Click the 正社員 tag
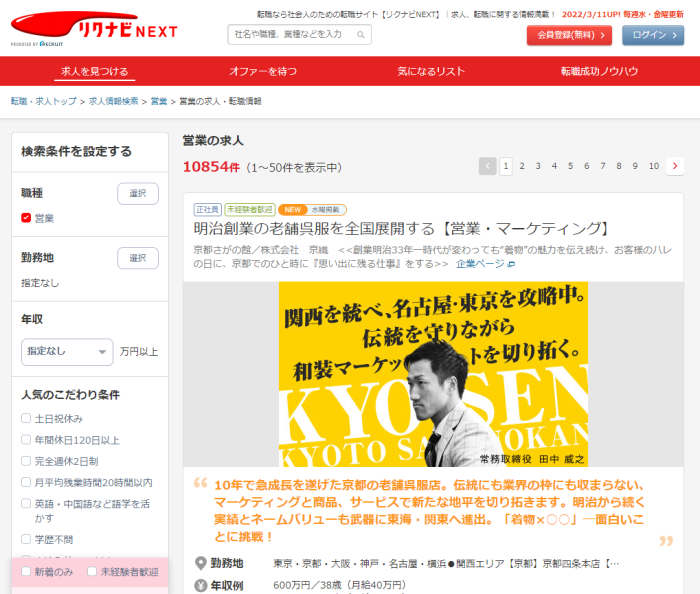 pyautogui.click(x=208, y=210)
